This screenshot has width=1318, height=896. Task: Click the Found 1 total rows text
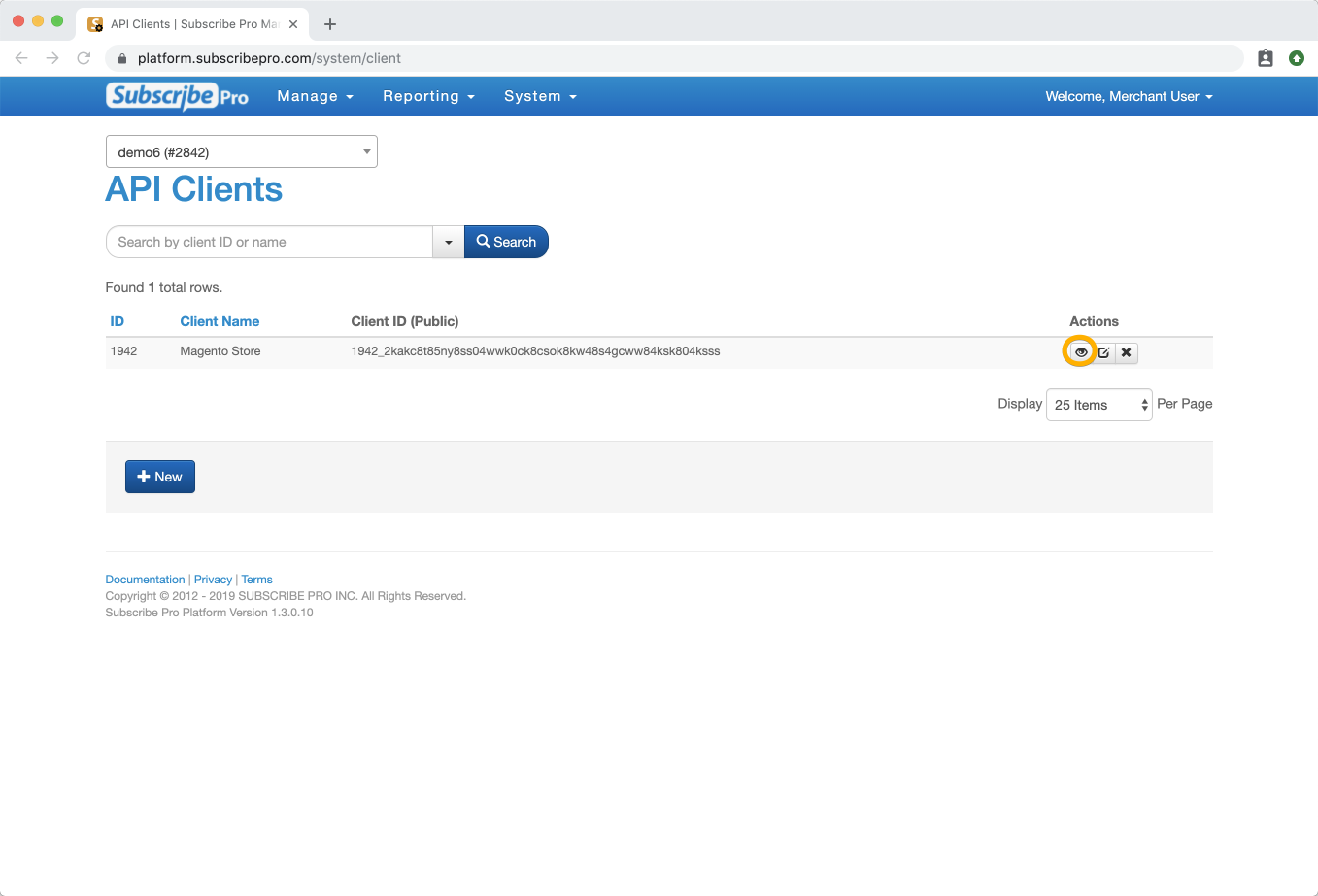click(163, 287)
